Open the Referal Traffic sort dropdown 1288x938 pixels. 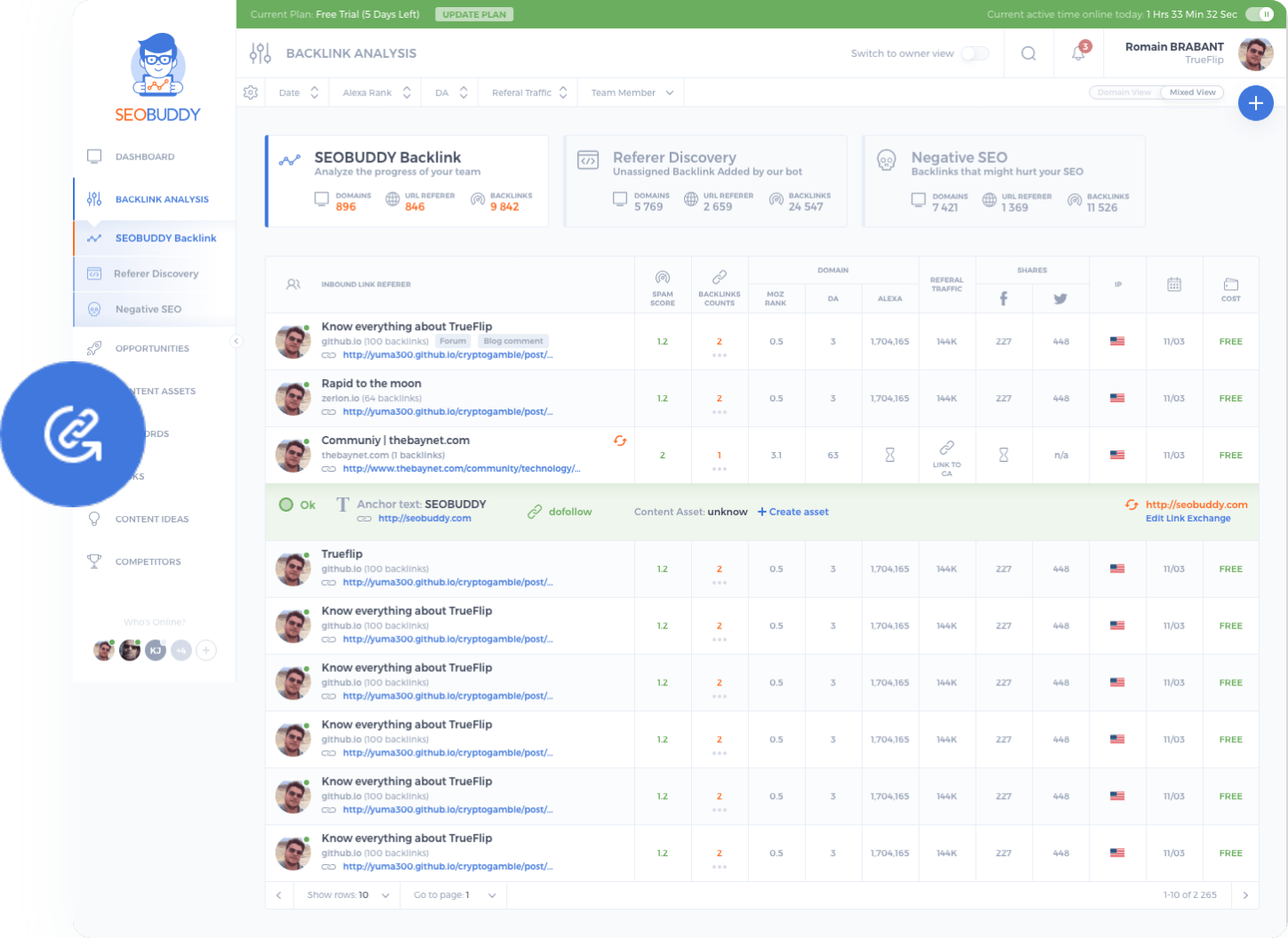tap(529, 93)
